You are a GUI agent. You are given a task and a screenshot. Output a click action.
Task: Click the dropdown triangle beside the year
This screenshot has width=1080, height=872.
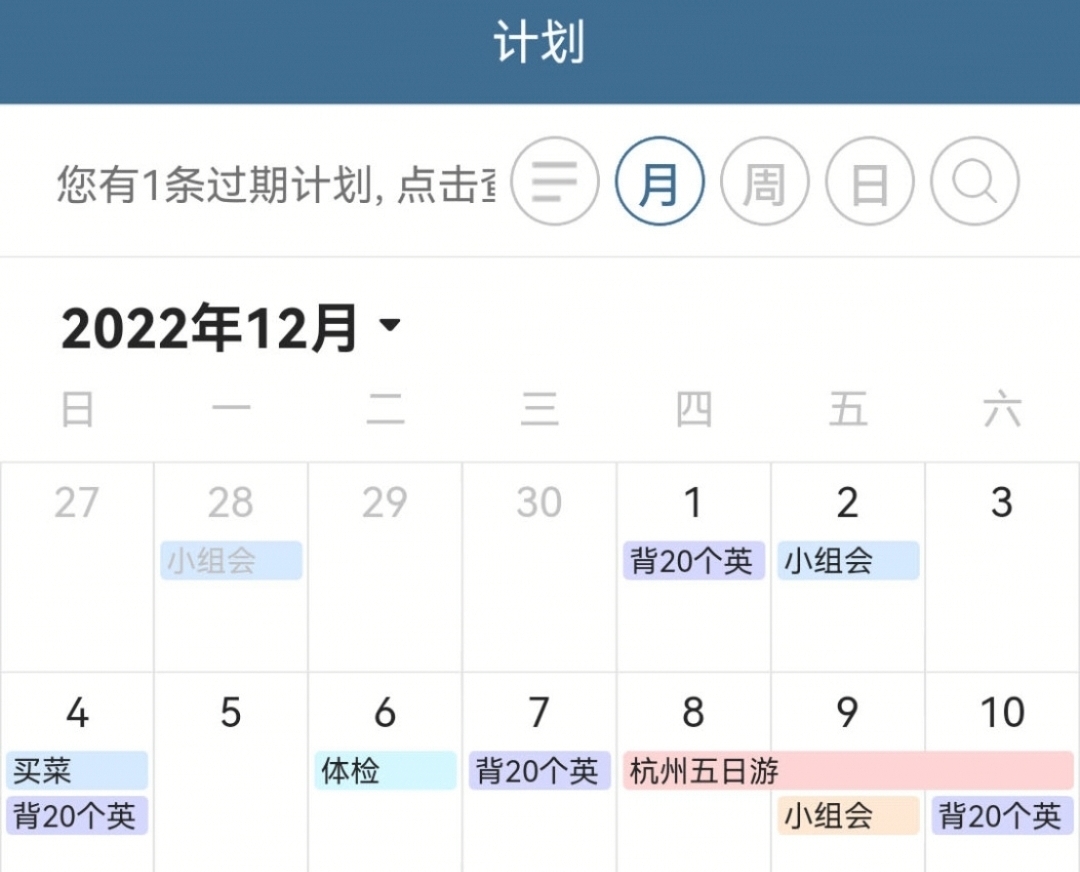(x=390, y=325)
